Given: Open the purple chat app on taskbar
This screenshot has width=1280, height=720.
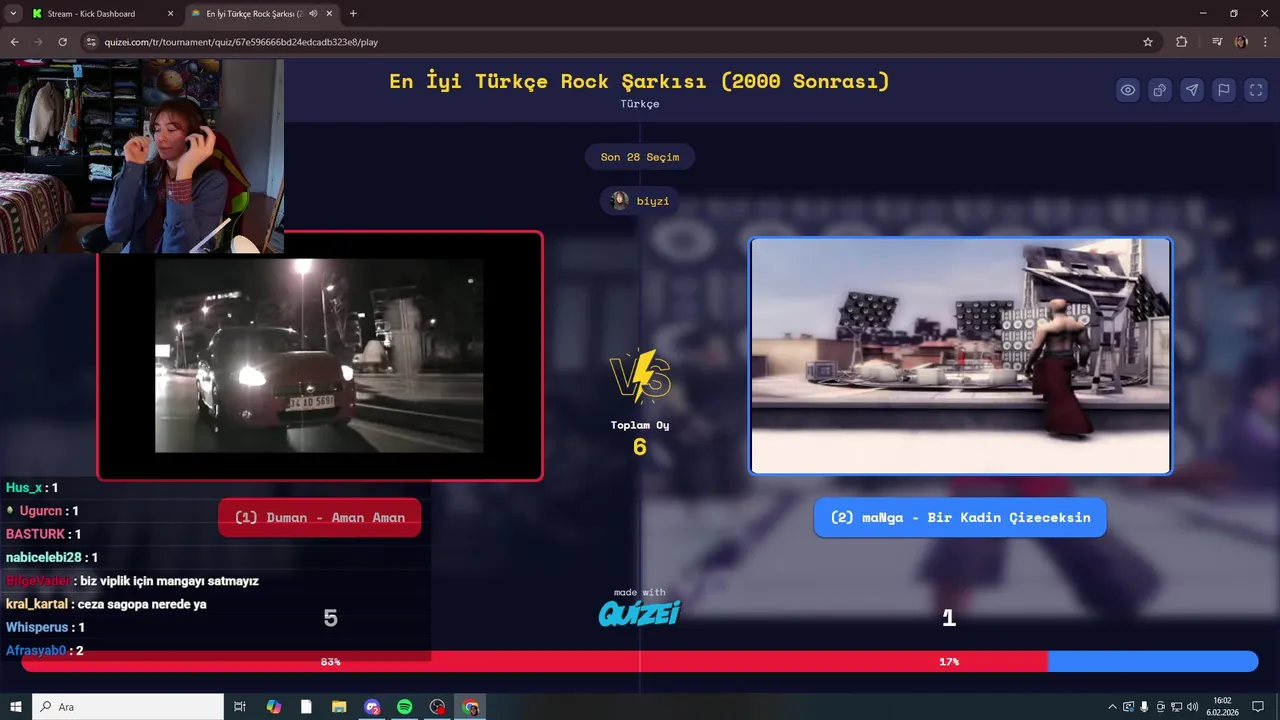Looking at the screenshot, I should click(x=372, y=707).
